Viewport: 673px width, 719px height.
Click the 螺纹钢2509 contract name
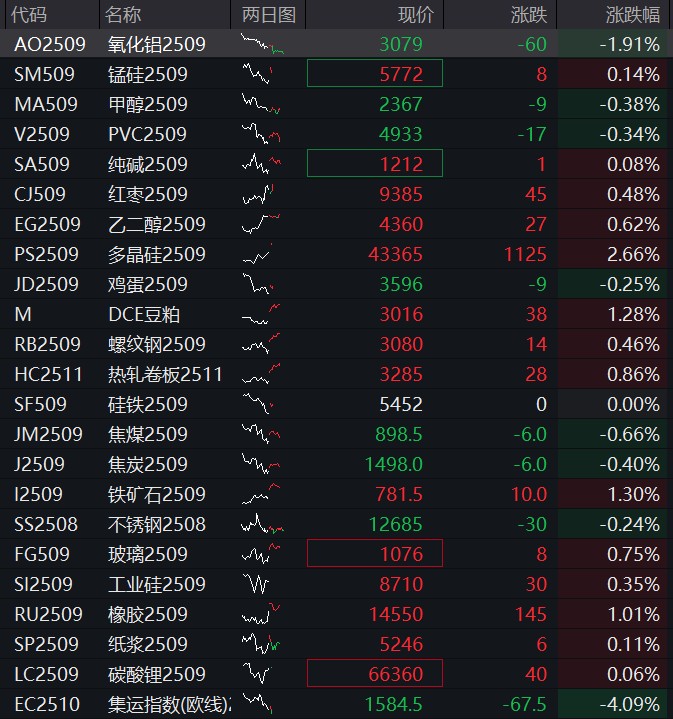pyautogui.click(x=157, y=344)
